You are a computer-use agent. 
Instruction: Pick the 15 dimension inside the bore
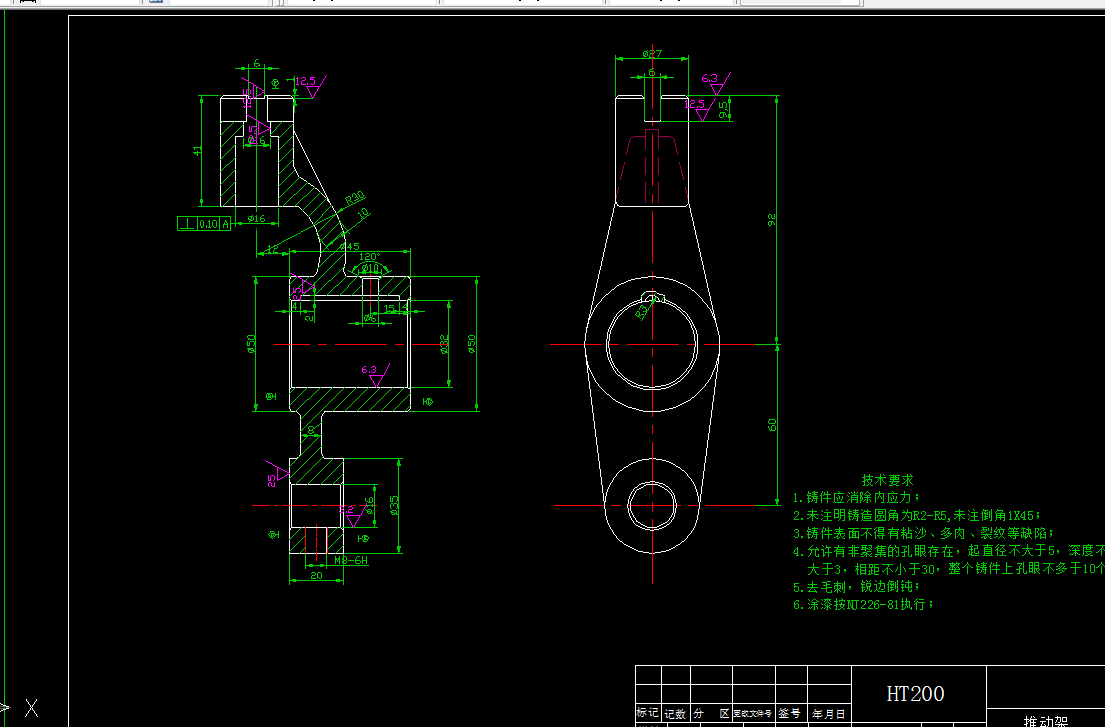389,309
